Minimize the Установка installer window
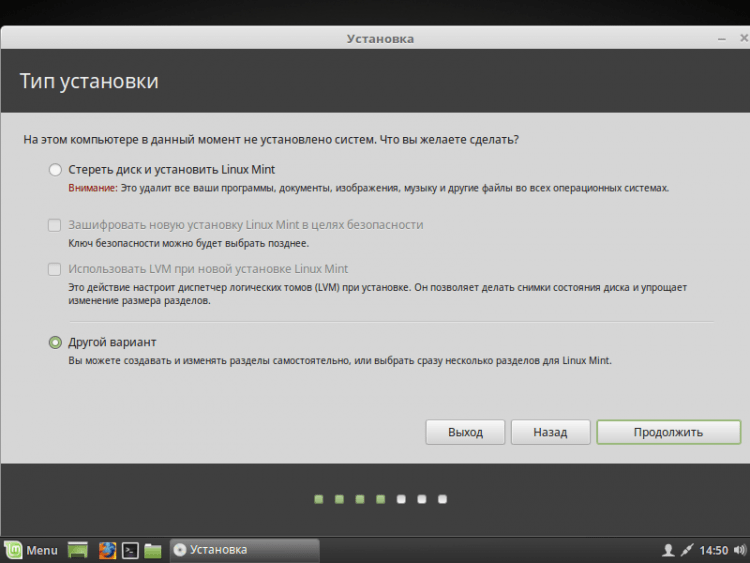Image resolution: width=750 pixels, height=563 pixels. tap(722, 39)
